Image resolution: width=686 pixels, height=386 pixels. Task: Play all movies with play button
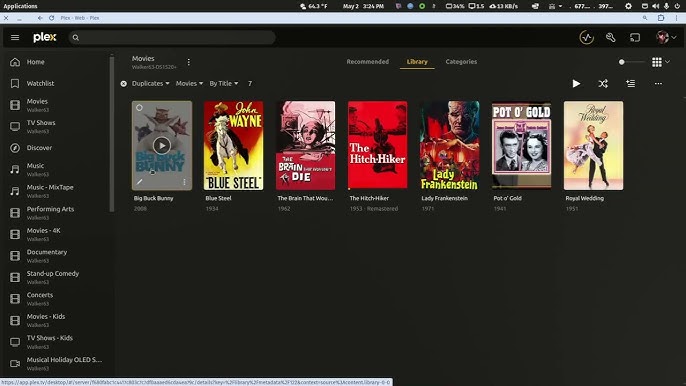(576, 84)
